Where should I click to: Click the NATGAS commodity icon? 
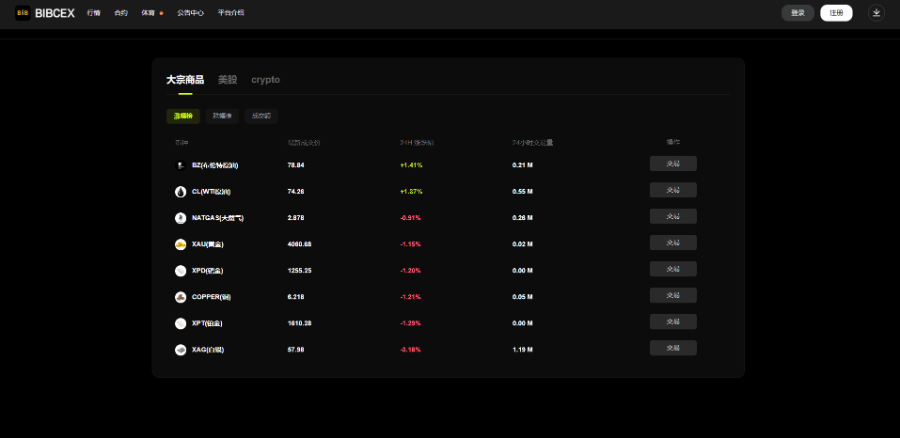(180, 218)
